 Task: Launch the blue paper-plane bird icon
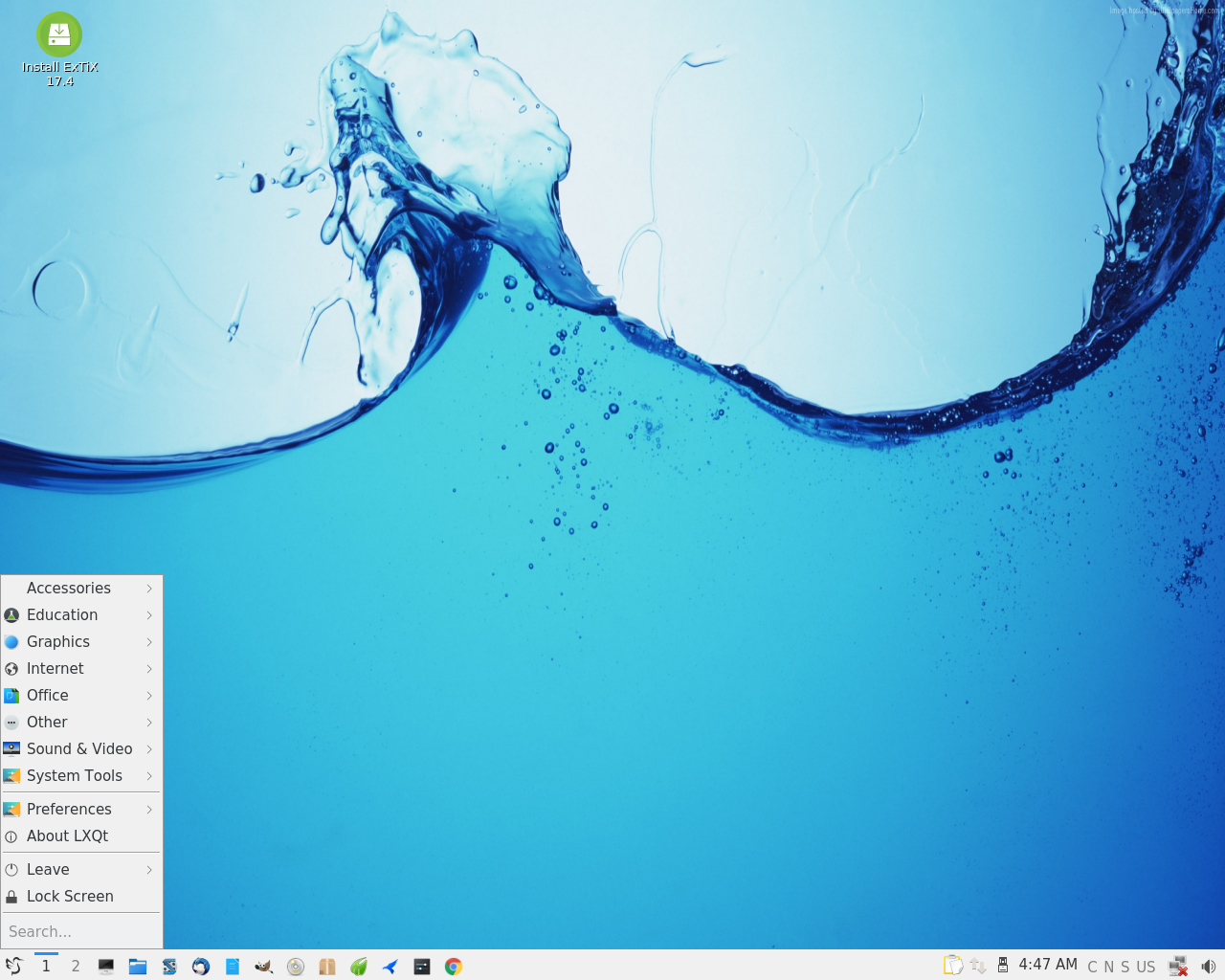coord(390,967)
